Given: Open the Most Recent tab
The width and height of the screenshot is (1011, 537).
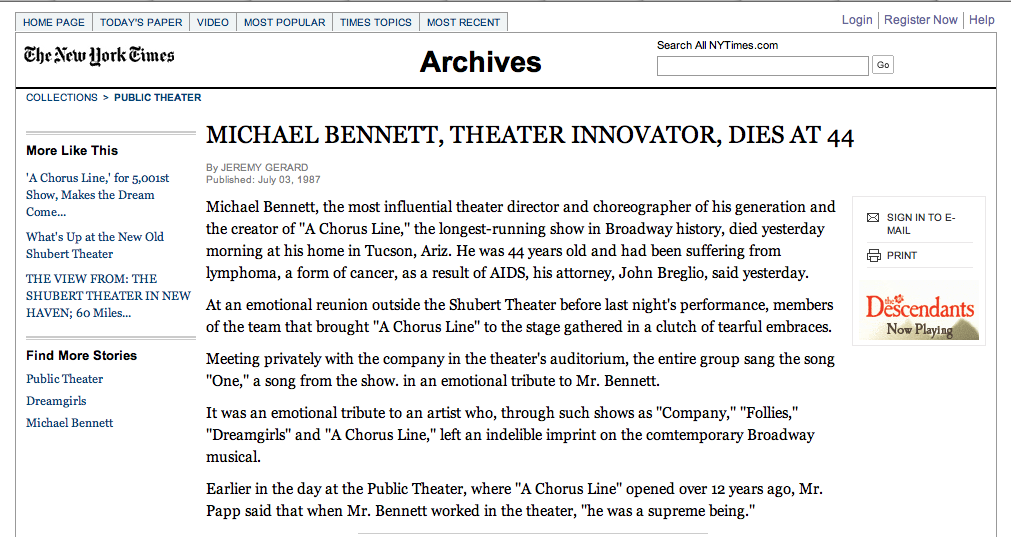Looking at the screenshot, I should [x=463, y=22].
